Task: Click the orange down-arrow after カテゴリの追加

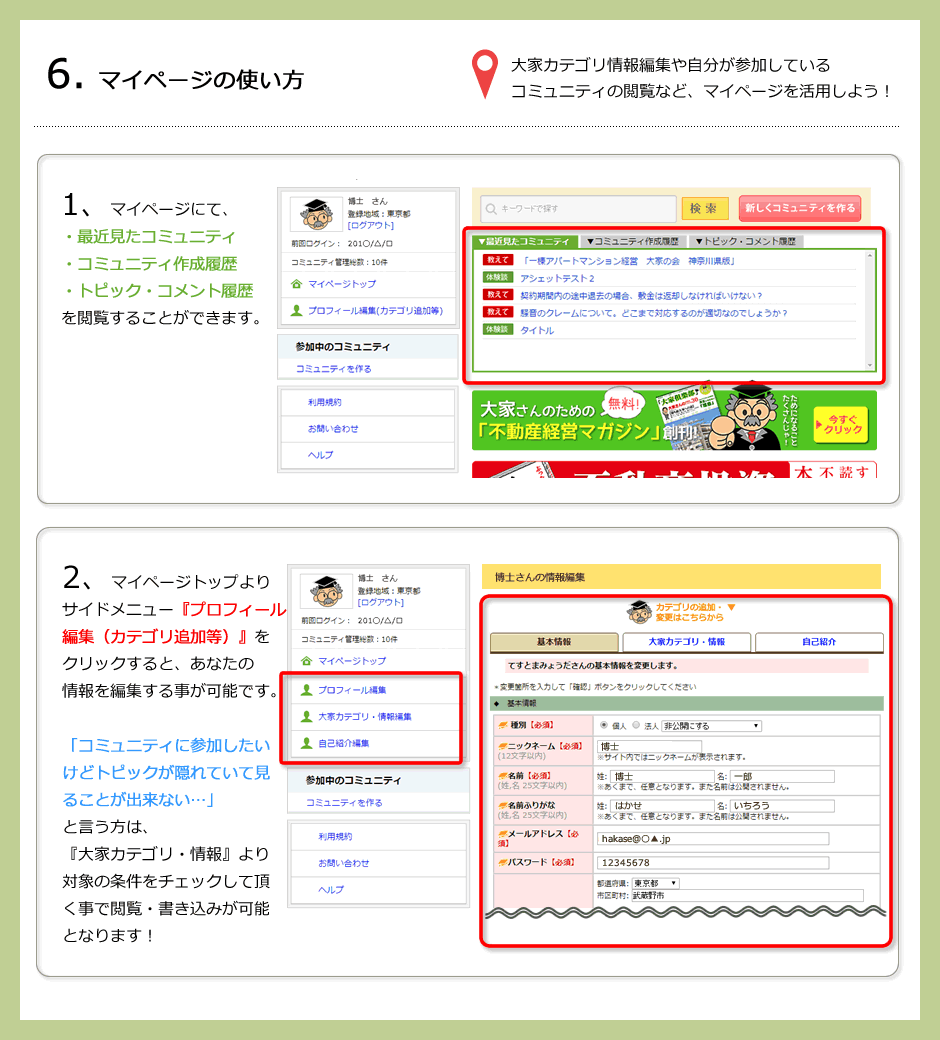Action: click(731, 607)
